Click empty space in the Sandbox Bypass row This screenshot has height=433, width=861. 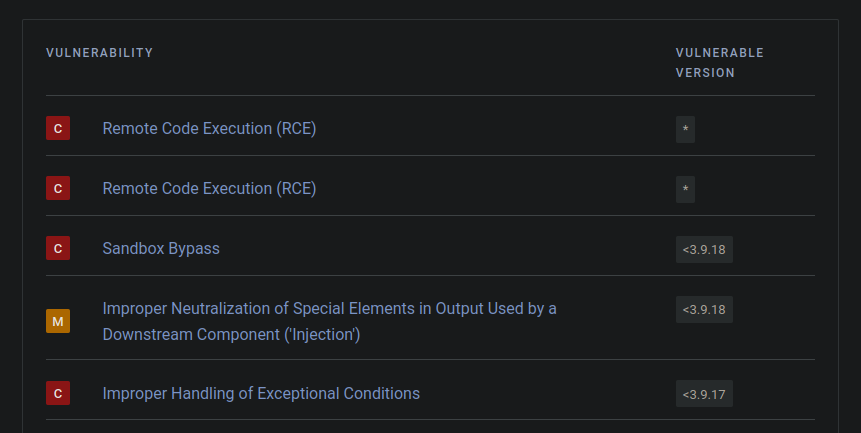click(450, 248)
